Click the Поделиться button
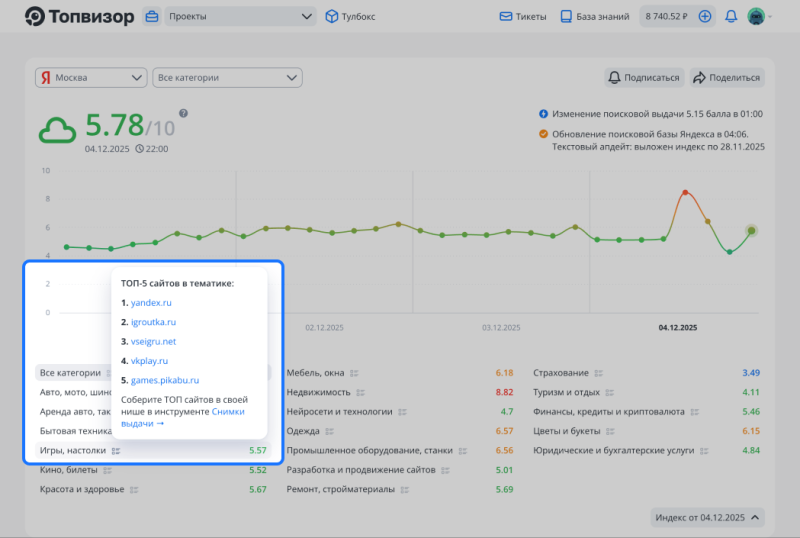The height and width of the screenshot is (538, 800). (727, 77)
